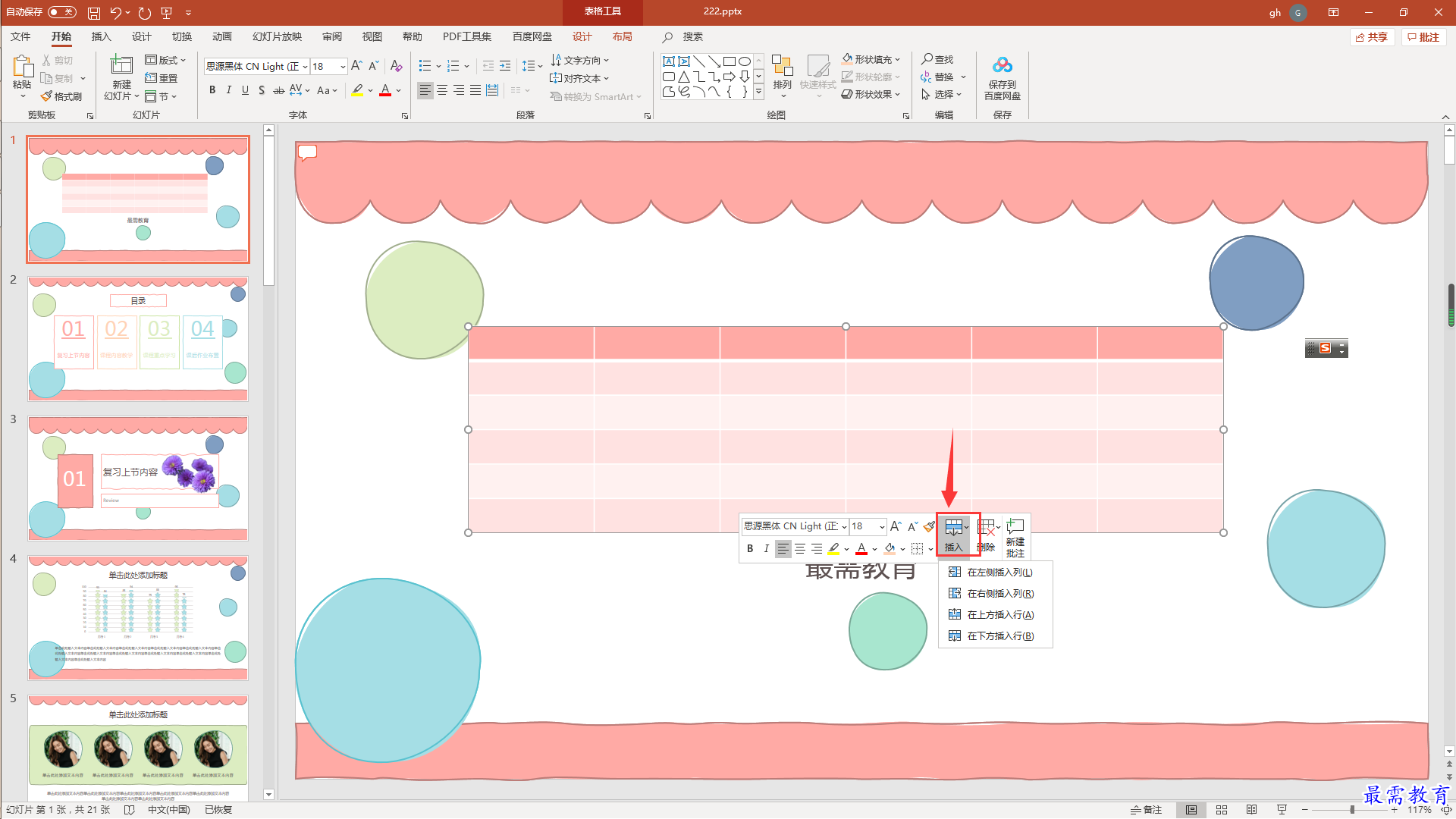Switch to Slide Sorter view icon
The image size is (1456, 819).
click(1222, 810)
